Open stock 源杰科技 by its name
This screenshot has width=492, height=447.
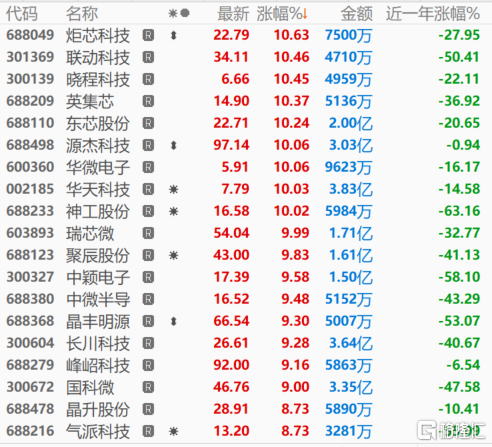point(98,145)
